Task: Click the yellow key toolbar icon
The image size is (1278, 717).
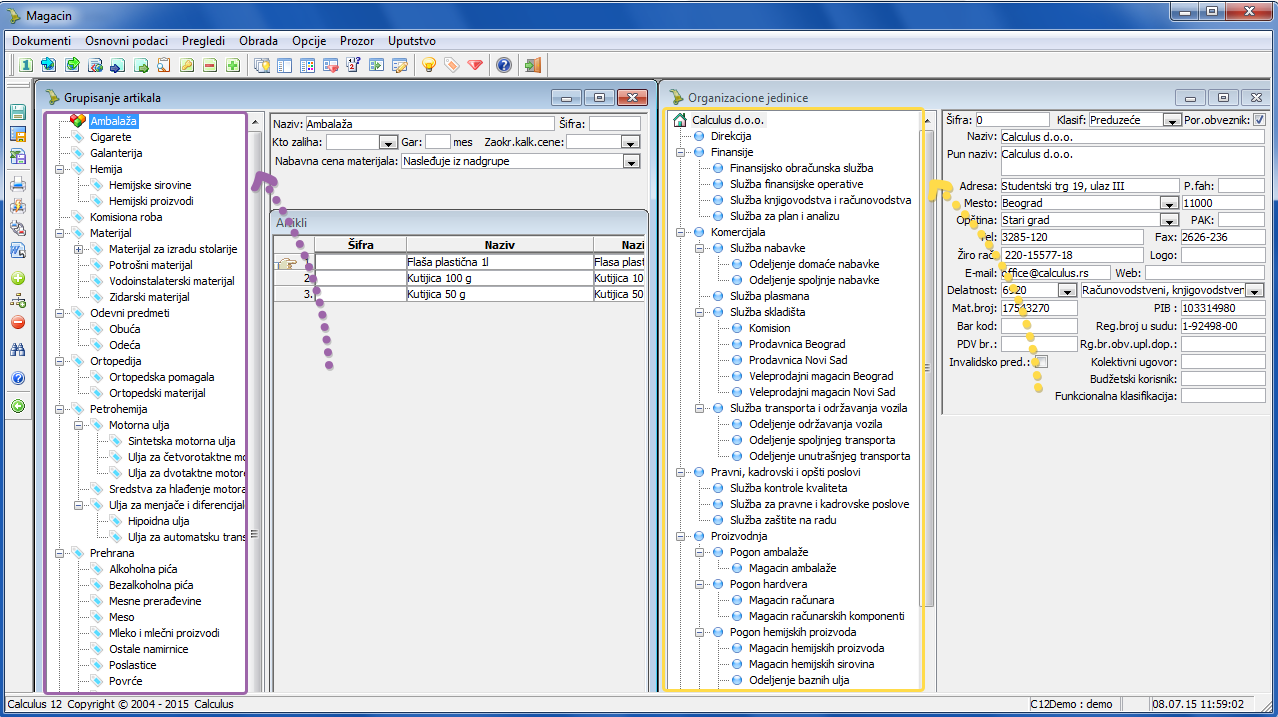Action: click(187, 65)
